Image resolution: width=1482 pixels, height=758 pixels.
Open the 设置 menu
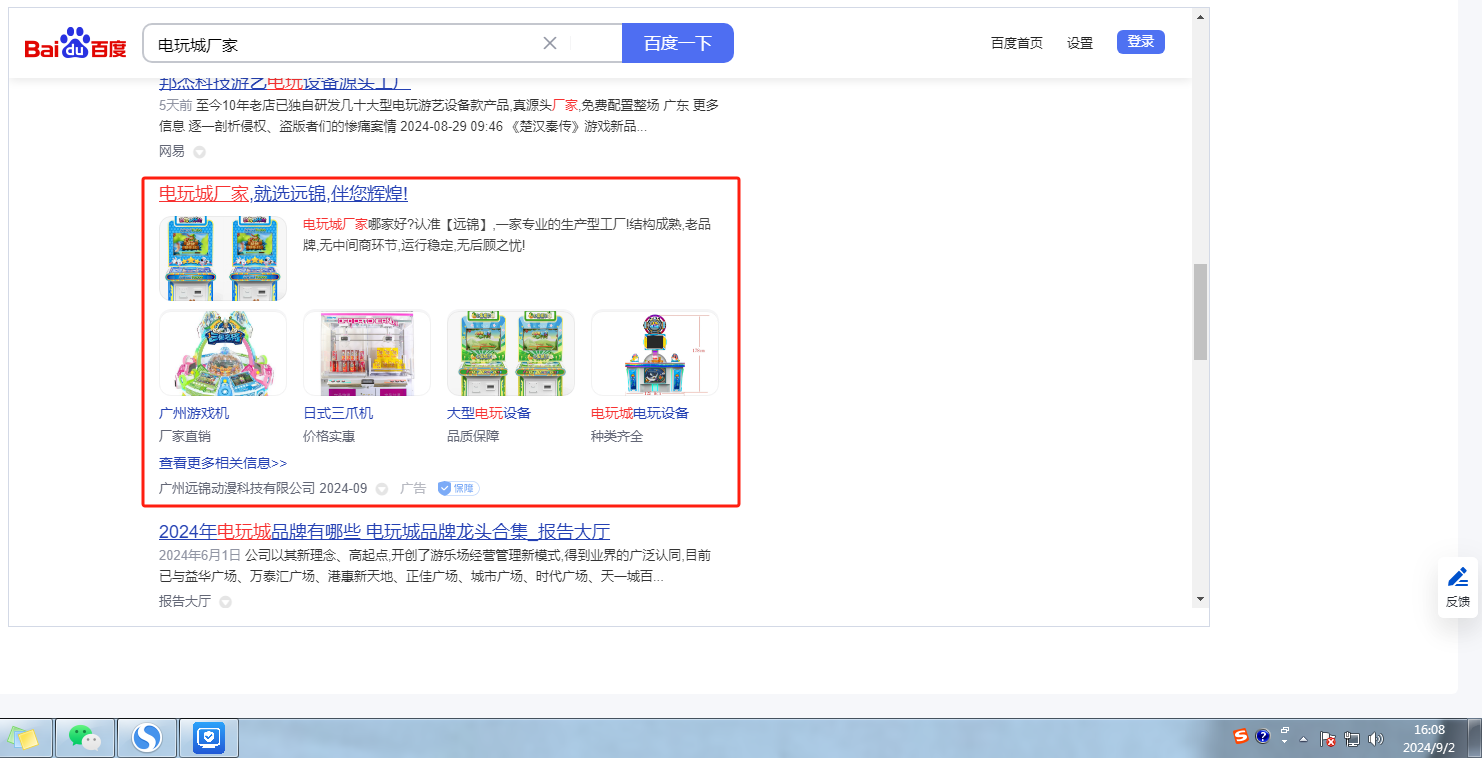1080,43
